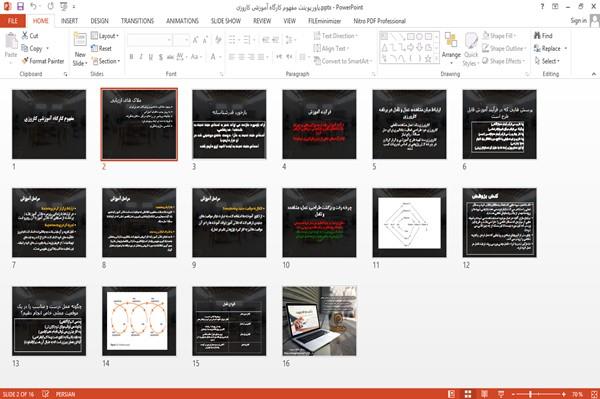
Task: Adjust the zoom slider handle
Action: 530,394
